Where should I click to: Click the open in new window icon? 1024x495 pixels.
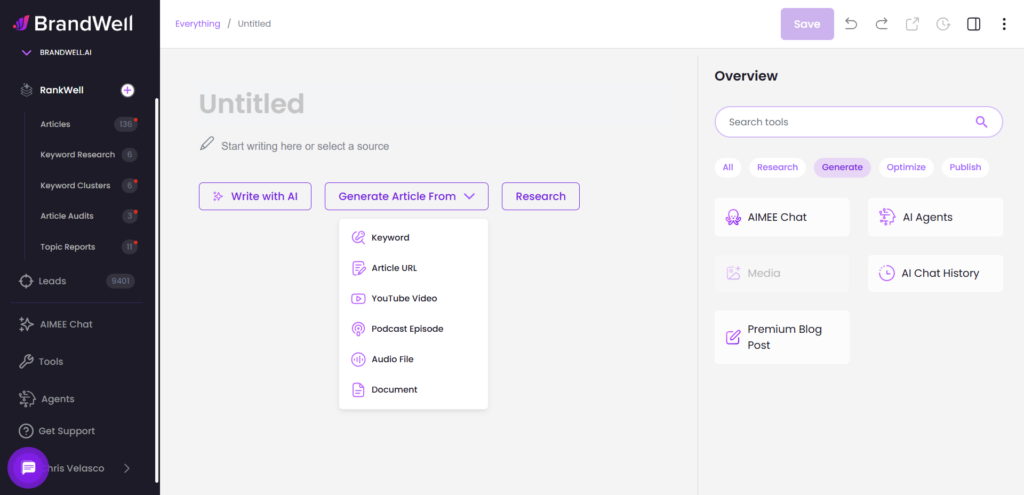coord(912,24)
